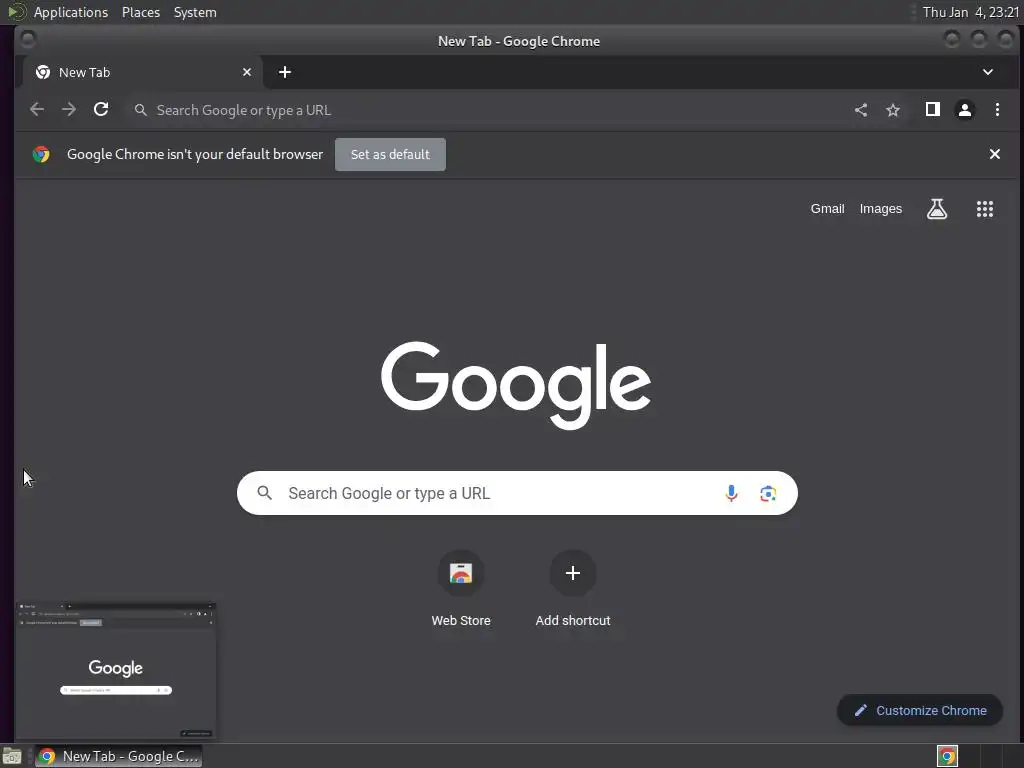Screen dimensions: 1024x768
Task: Share this page using share icon
Action: [x=861, y=110]
